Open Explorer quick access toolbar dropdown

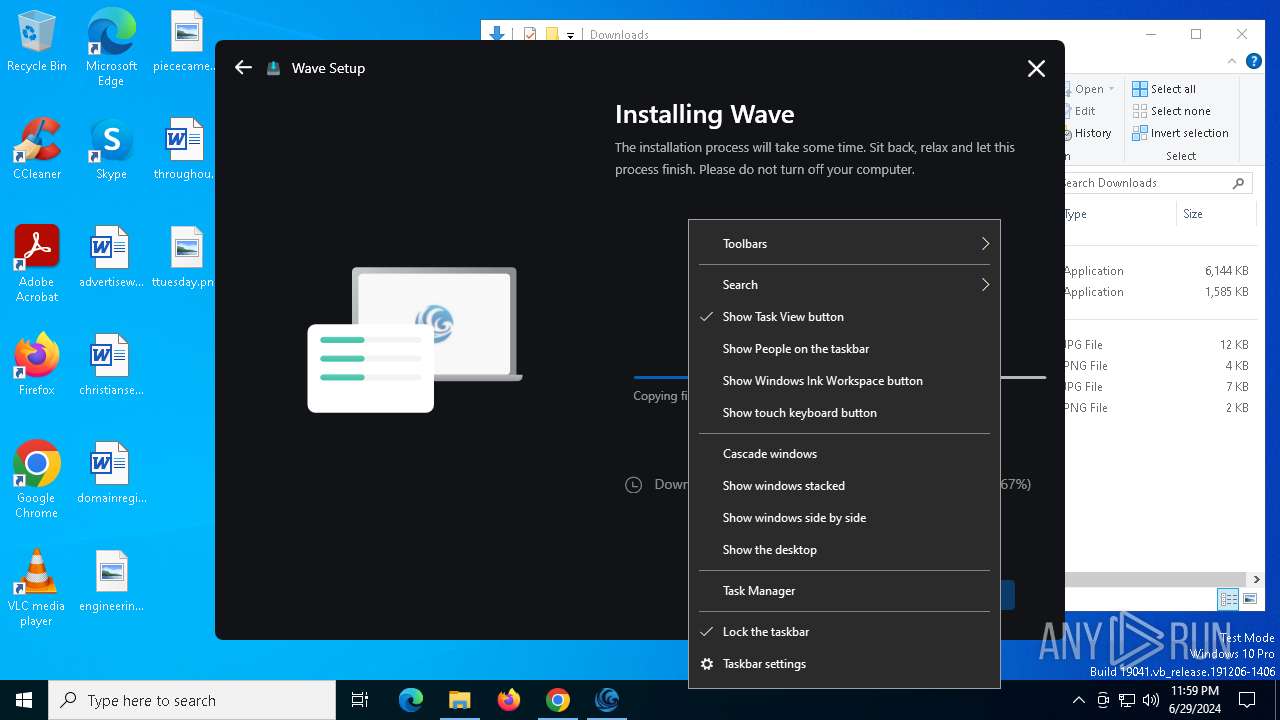pos(570,35)
